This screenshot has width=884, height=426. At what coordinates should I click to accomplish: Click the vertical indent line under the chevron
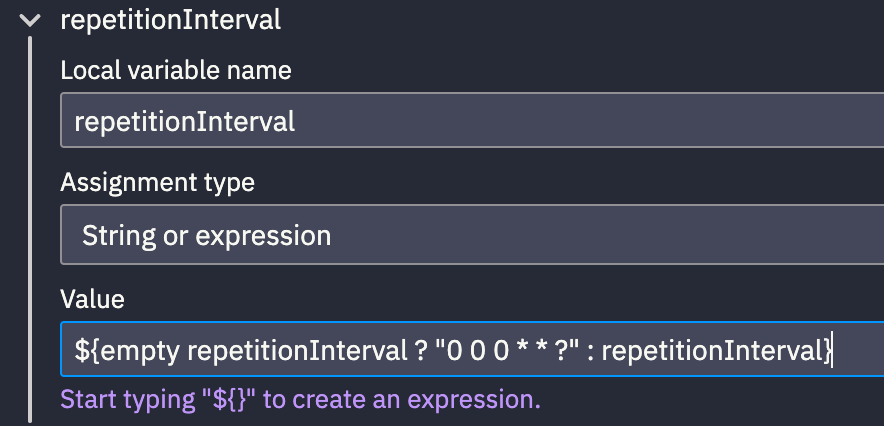coord(30,230)
